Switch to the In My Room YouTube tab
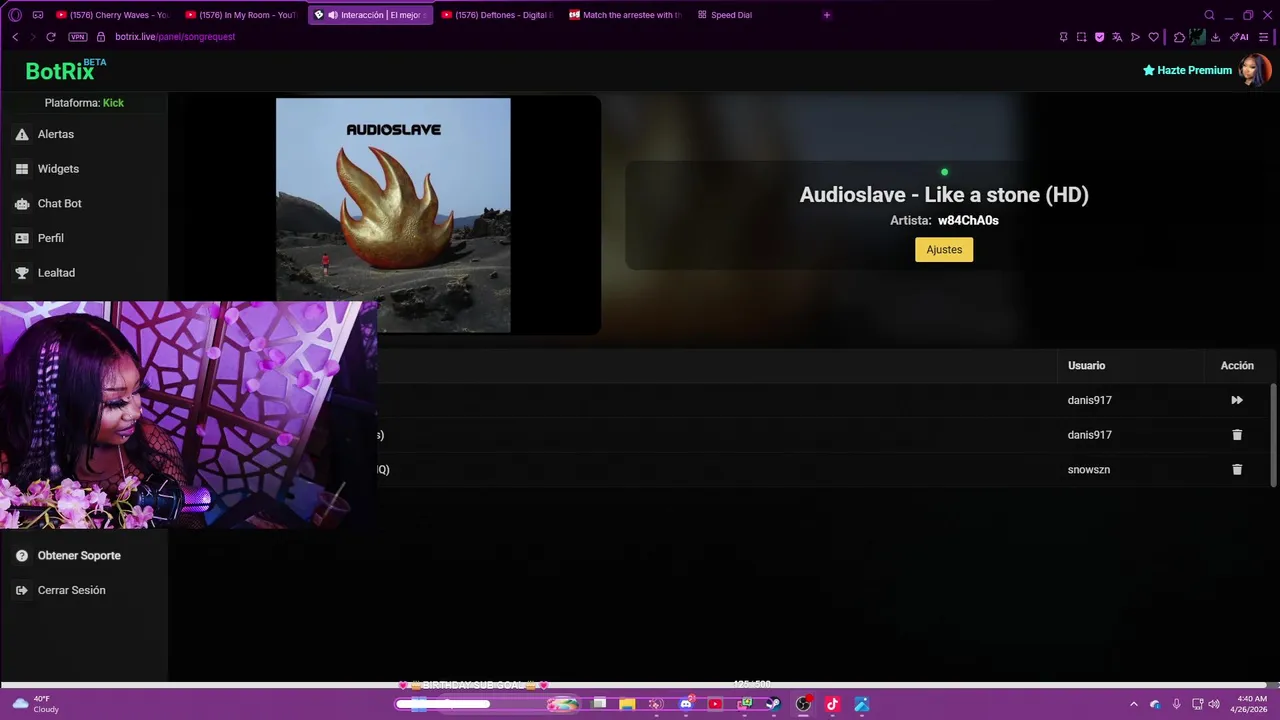Viewport: 1280px width, 720px height. coord(241,15)
